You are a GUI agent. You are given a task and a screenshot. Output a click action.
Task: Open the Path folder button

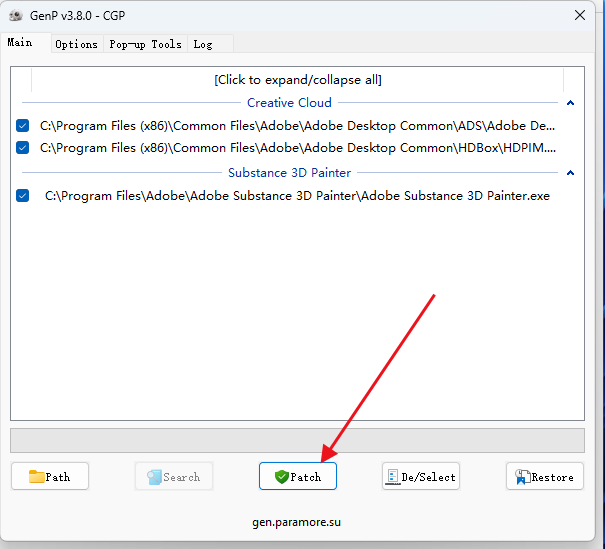[x=50, y=476]
